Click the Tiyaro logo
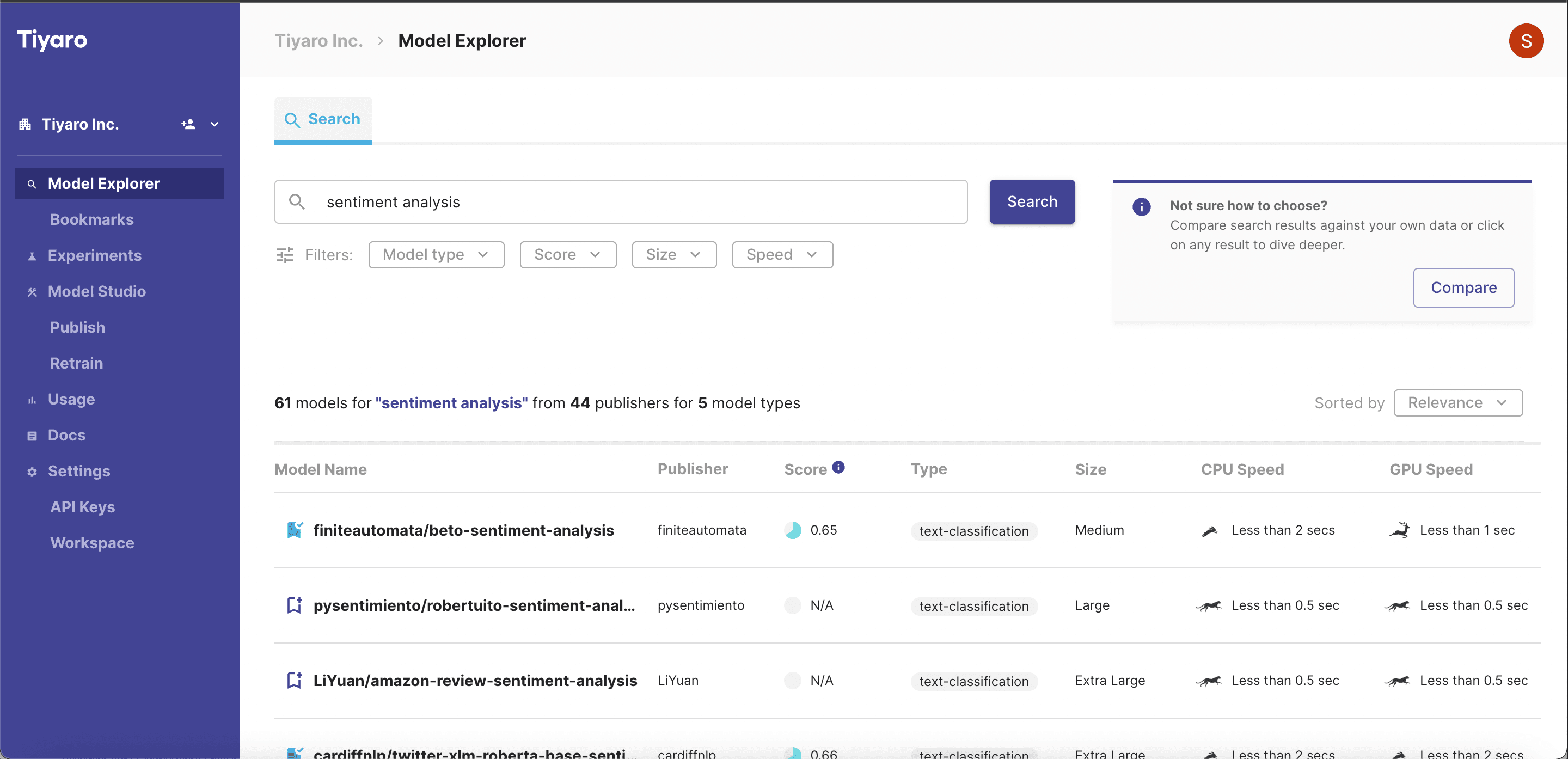Viewport: 1568px width, 759px height. [x=52, y=40]
